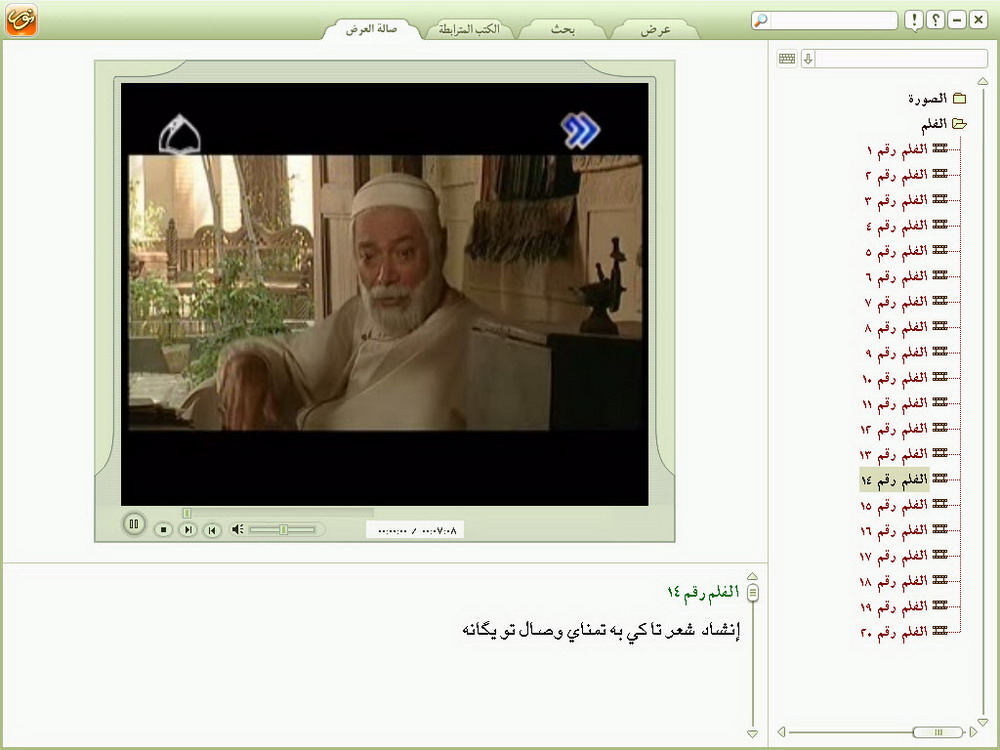
Task: Stop the video playback
Action: point(163,529)
